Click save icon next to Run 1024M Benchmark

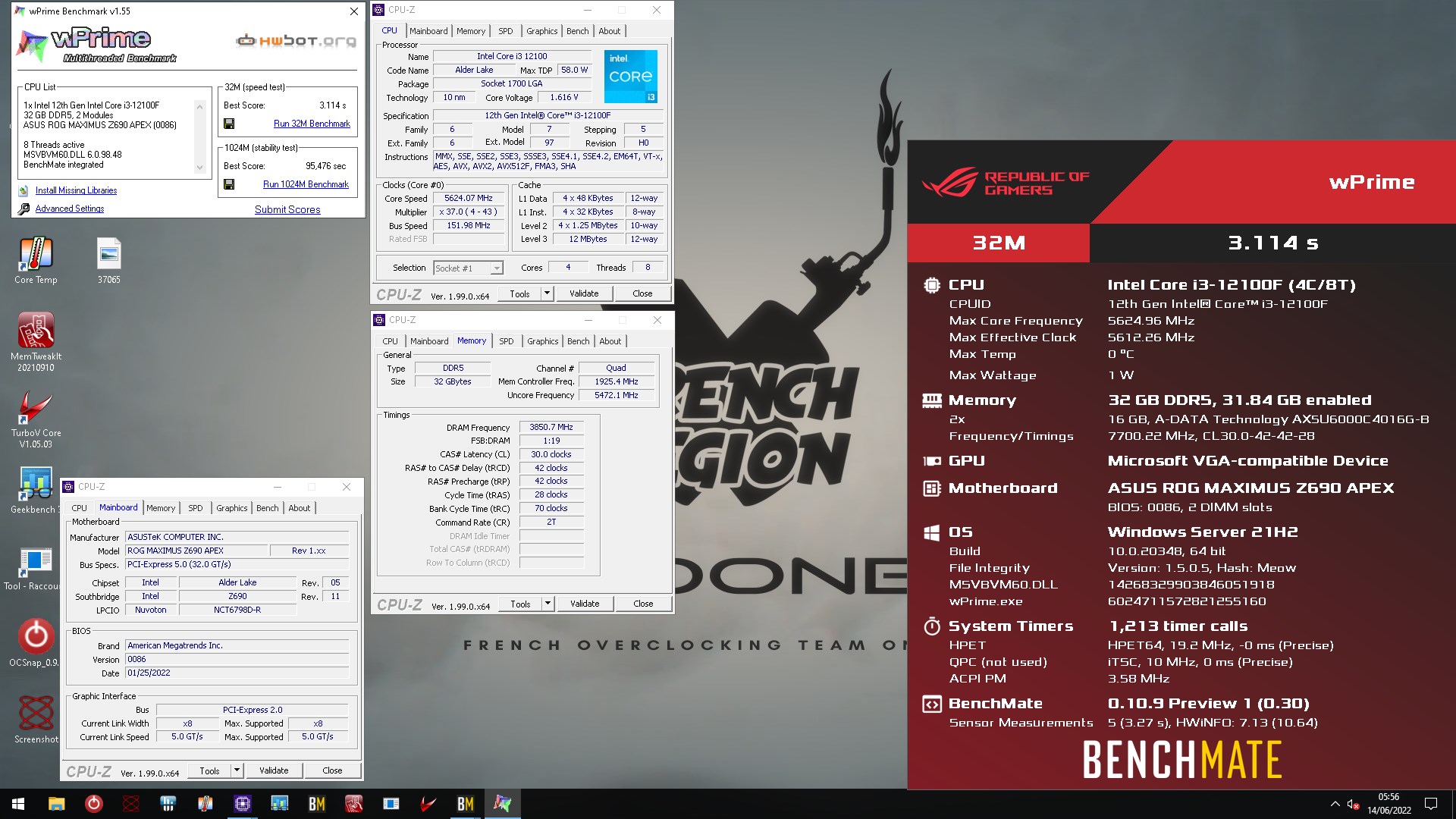(229, 184)
